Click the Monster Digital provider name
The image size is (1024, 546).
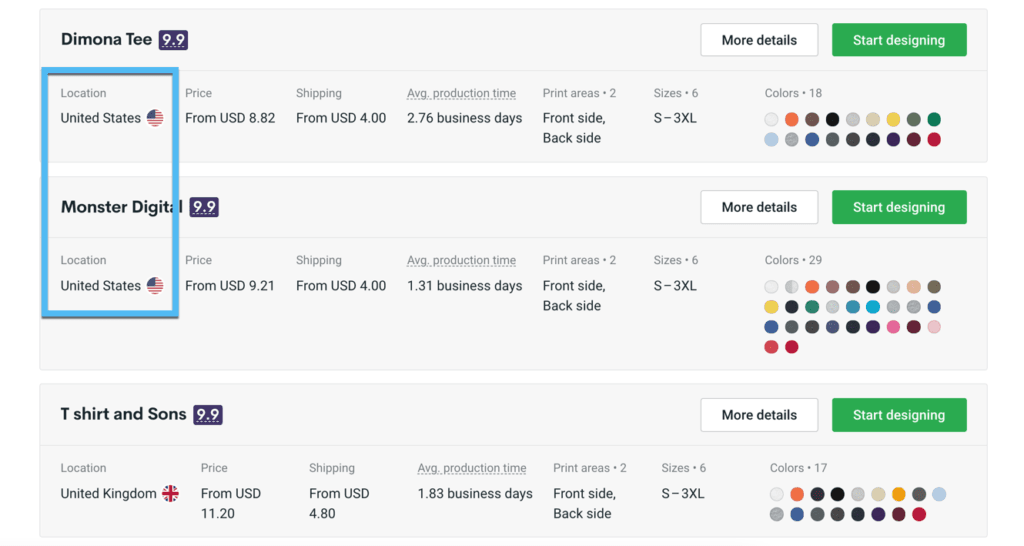[121, 207]
